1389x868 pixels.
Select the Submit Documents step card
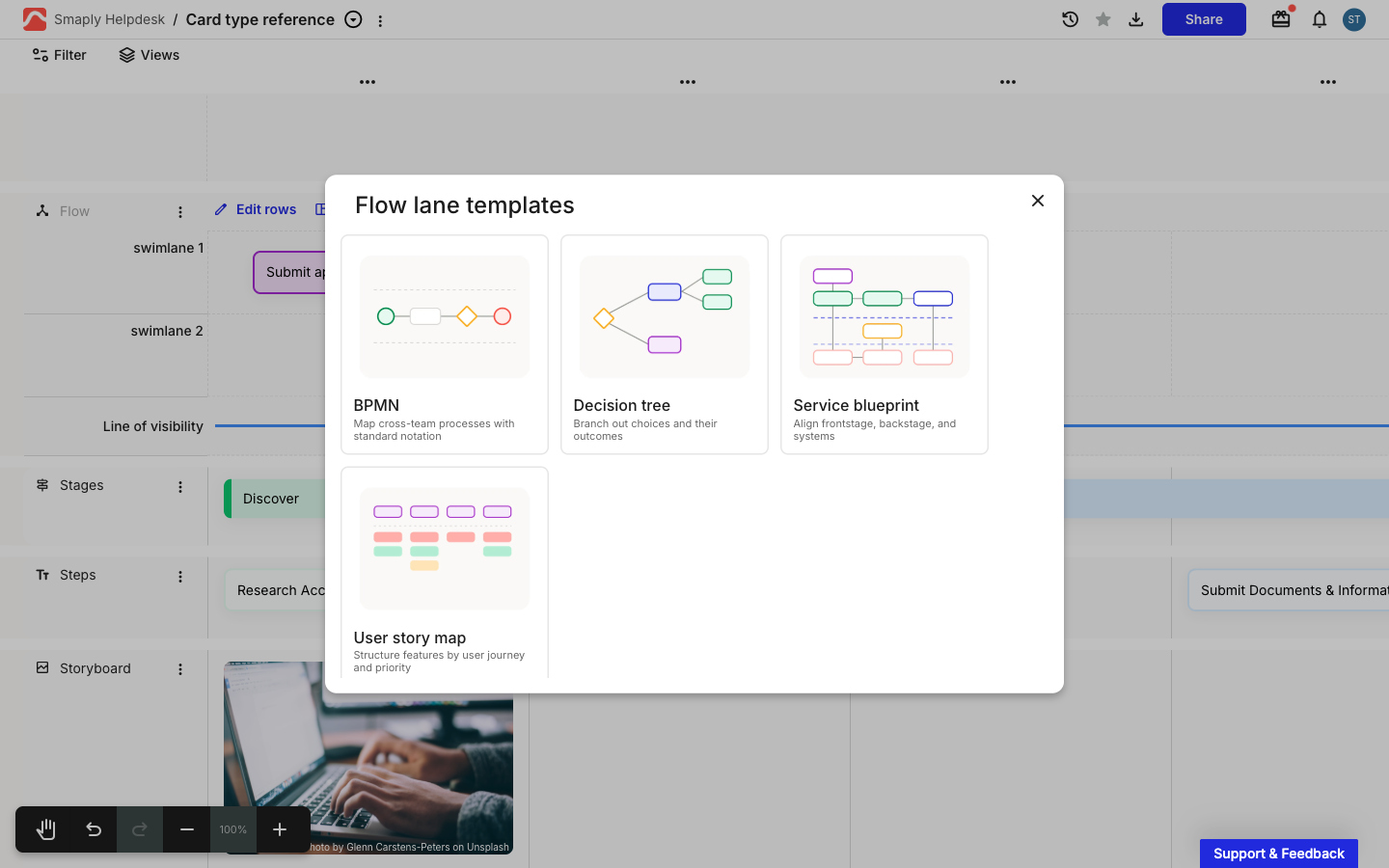click(1289, 590)
